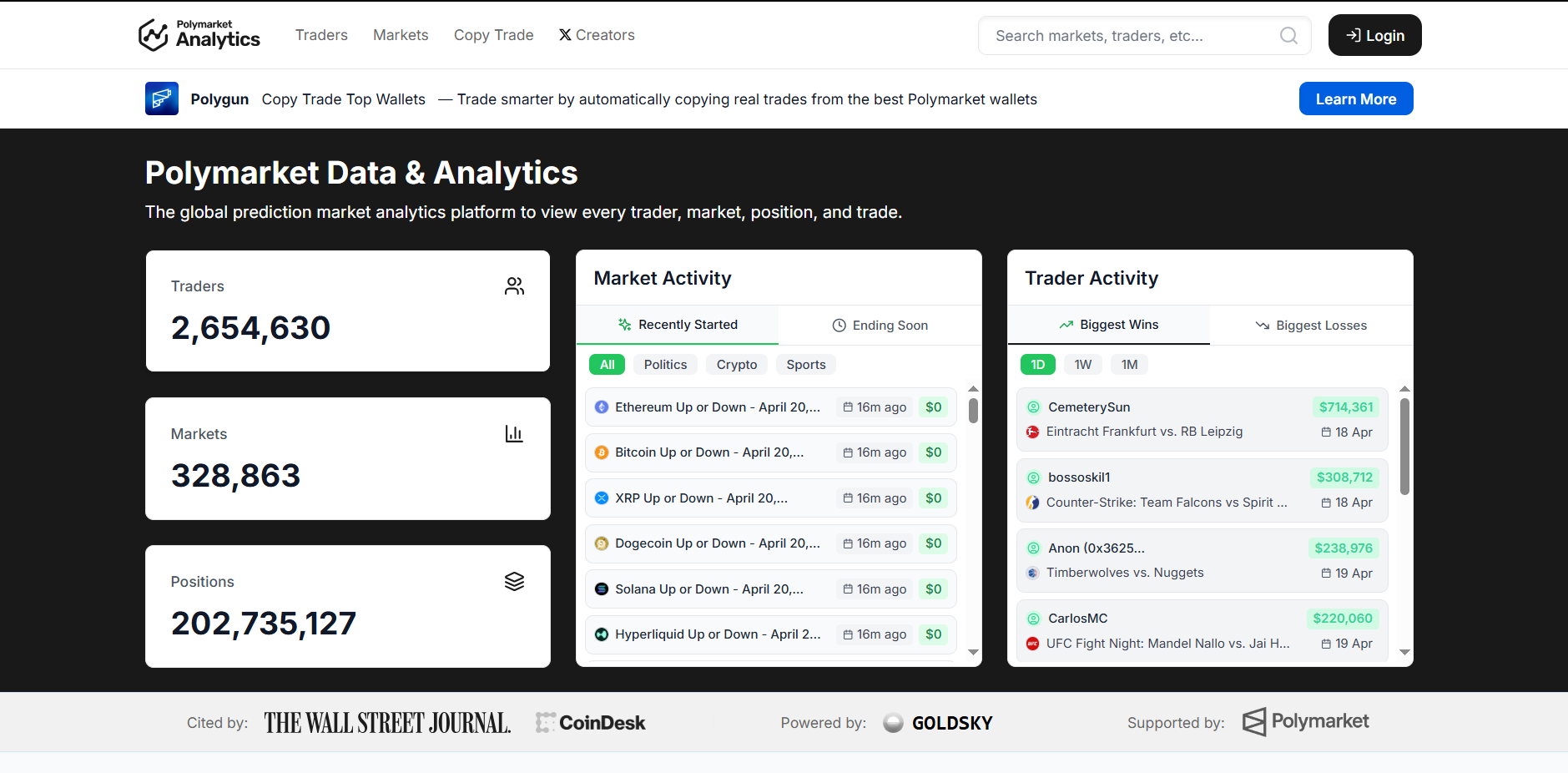This screenshot has height=773, width=1568.
Task: Open Timberwolves vs. Nuggets market
Action: pos(1125,573)
